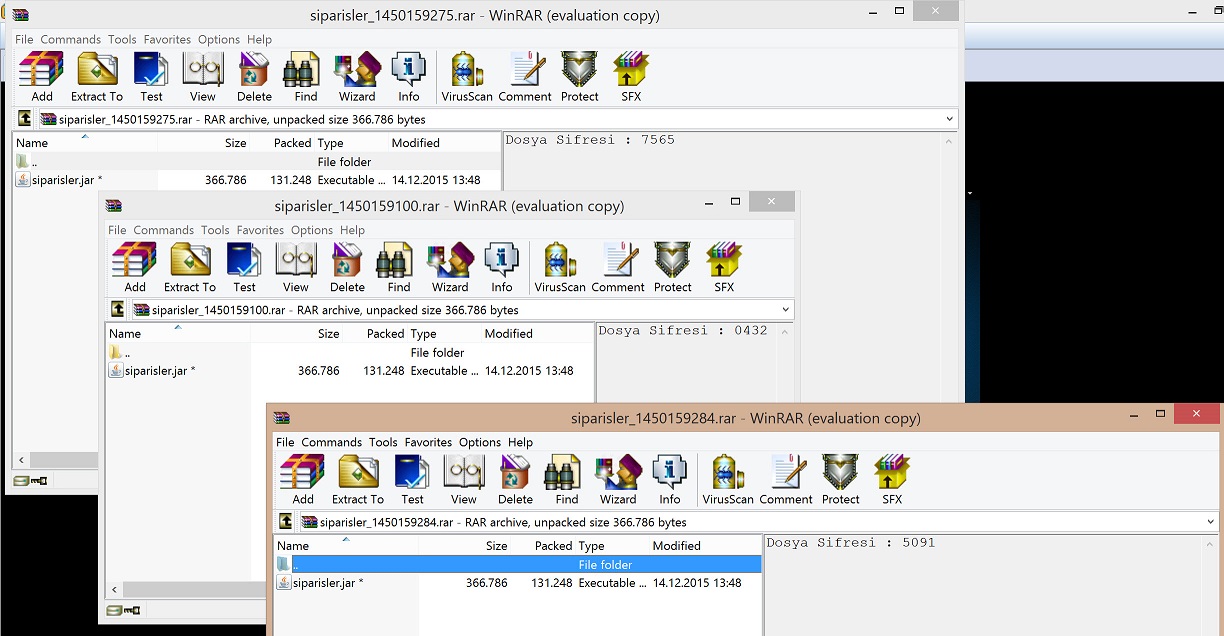Click SFX icon in siparisler_1450159100 window
This screenshot has width=1224, height=636.
tap(724, 267)
